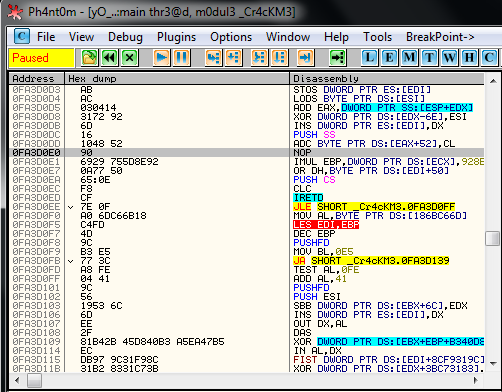Select hex bytes 6929 755D8E92
The height and width of the screenshot is (392, 502).
point(119,162)
